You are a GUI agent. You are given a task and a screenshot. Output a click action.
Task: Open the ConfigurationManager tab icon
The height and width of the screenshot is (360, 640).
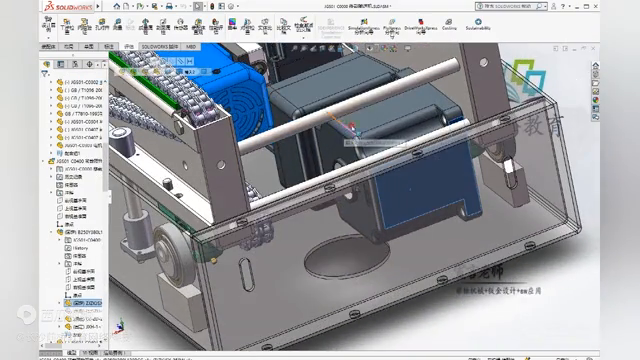tap(75, 64)
